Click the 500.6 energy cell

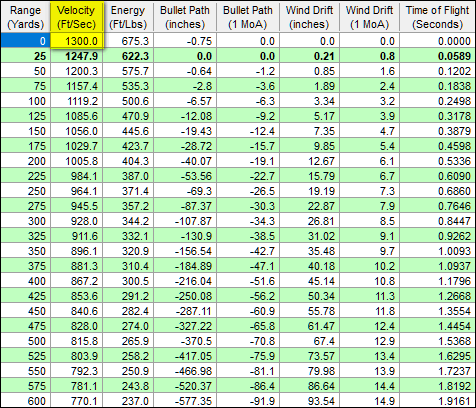(x=128, y=101)
